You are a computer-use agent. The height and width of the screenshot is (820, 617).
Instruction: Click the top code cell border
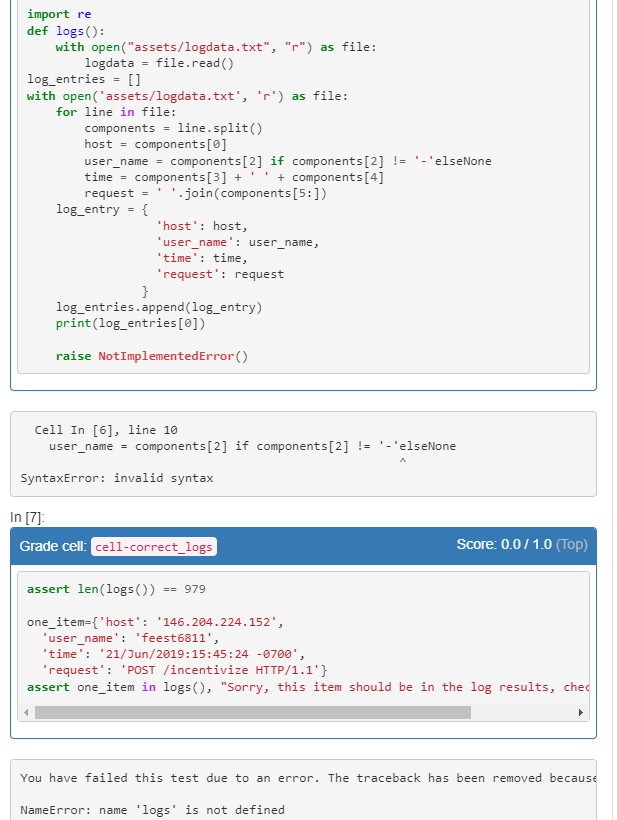[x=300, y=5]
